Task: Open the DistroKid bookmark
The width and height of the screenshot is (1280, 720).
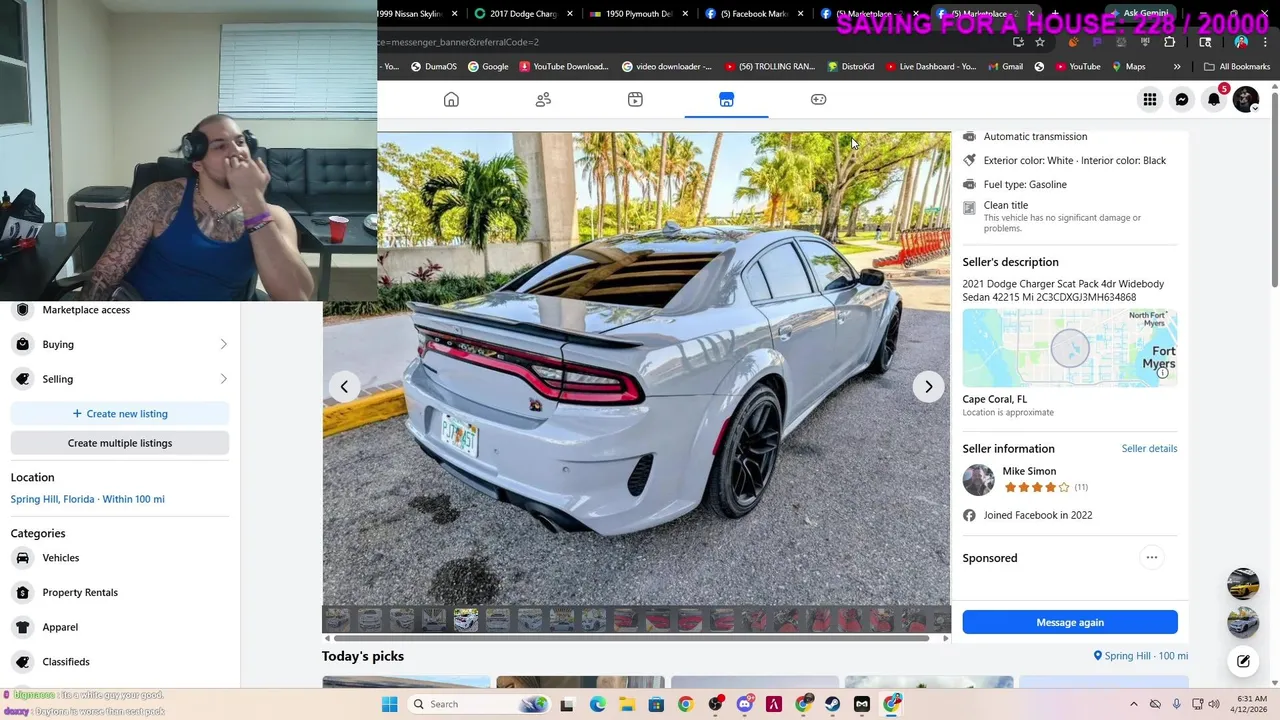Action: pos(850,67)
